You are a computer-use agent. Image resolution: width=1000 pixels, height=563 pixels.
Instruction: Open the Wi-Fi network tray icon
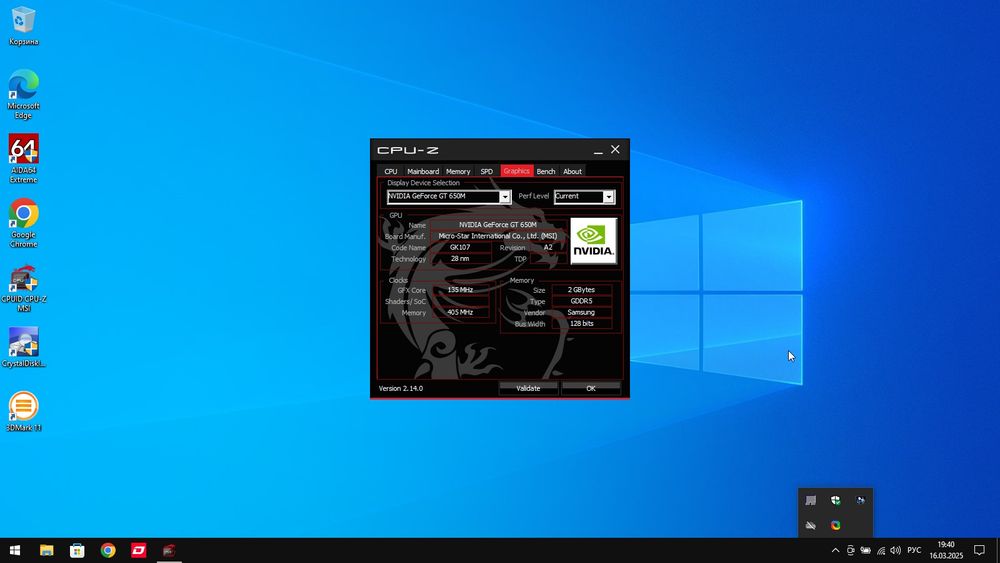coord(881,550)
